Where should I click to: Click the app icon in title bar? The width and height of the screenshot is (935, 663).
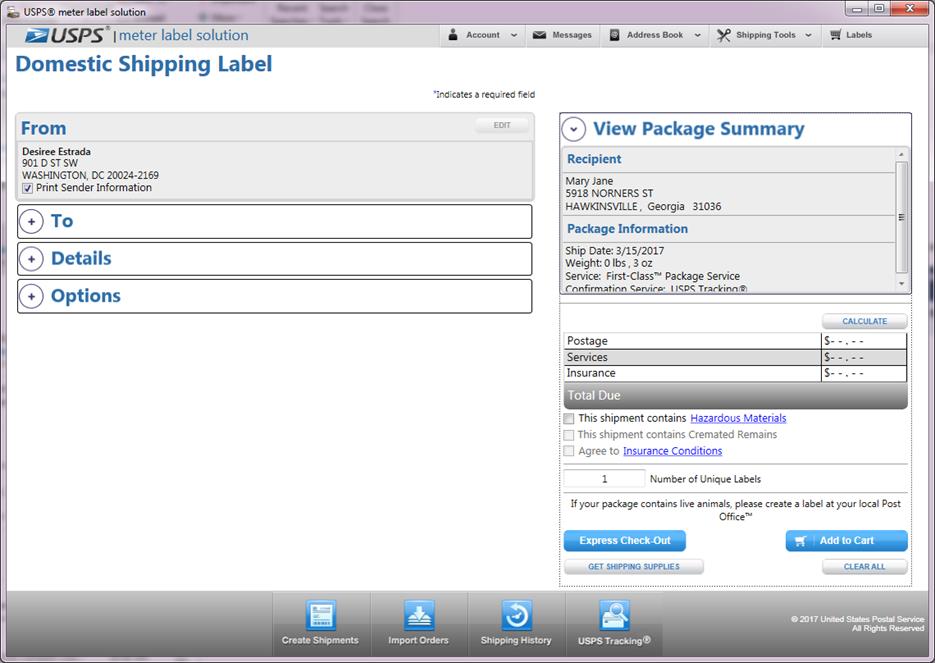(x=13, y=12)
